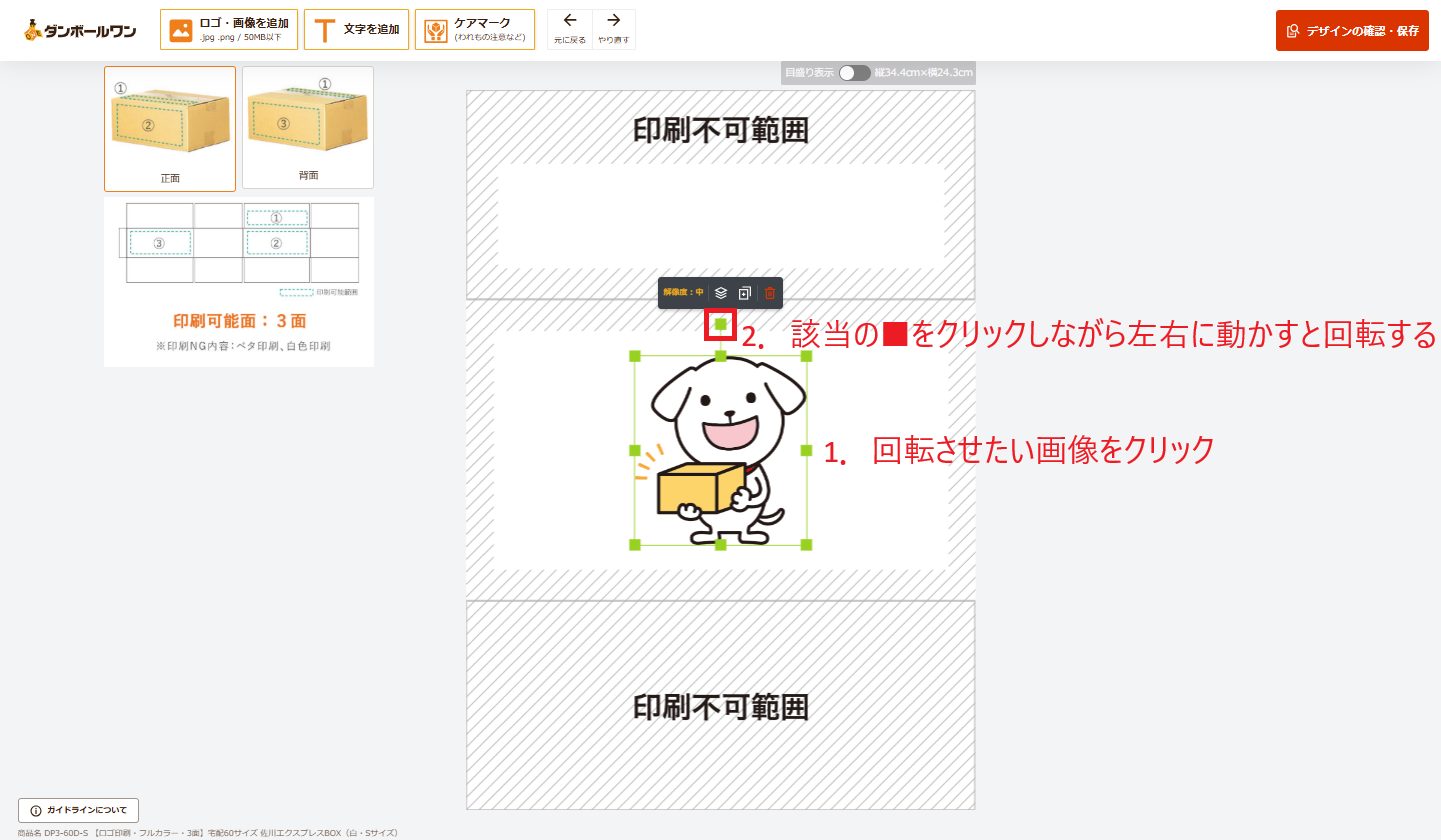This screenshot has width=1441, height=840.
Task: Click the bottom-middle green resize handle
Action: pyautogui.click(x=721, y=545)
